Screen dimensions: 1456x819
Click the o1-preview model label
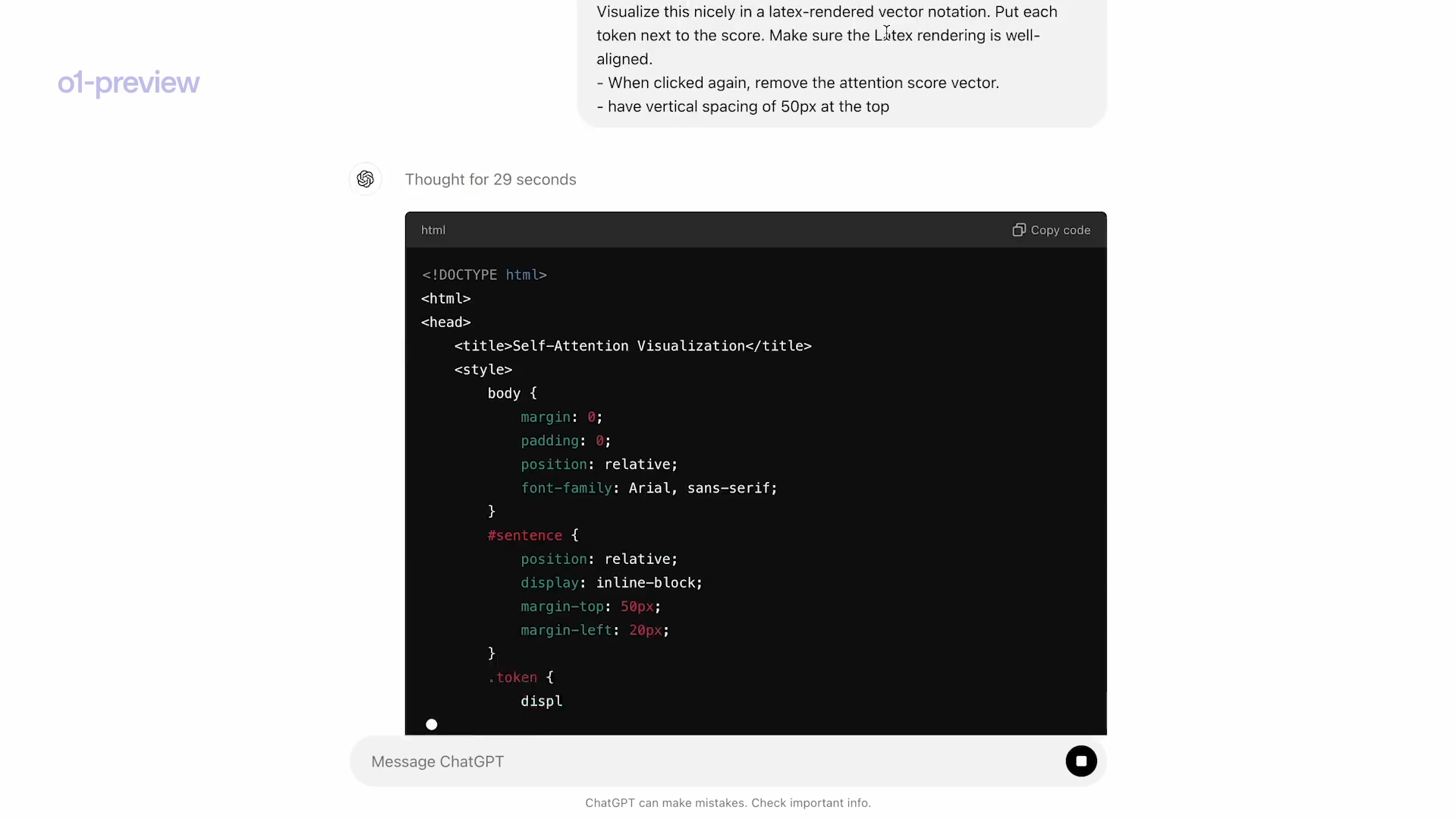pos(129,83)
